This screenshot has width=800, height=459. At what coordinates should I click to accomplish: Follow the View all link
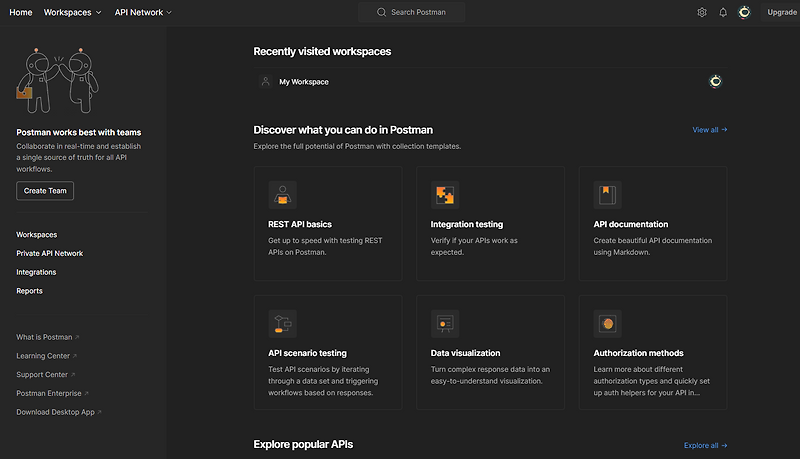[709, 130]
